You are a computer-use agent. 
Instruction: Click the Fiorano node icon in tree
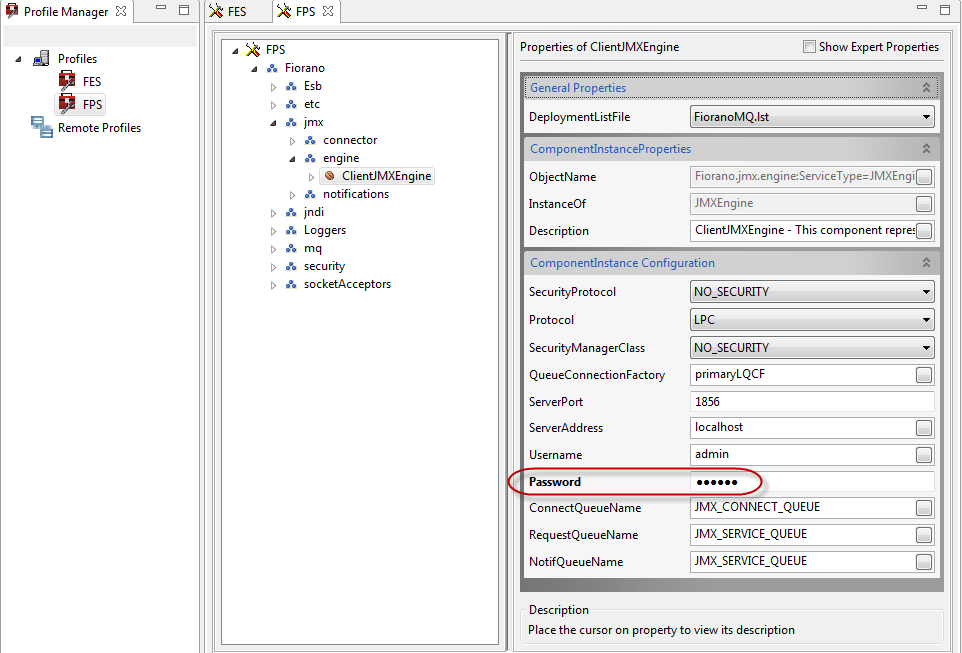(x=272, y=68)
